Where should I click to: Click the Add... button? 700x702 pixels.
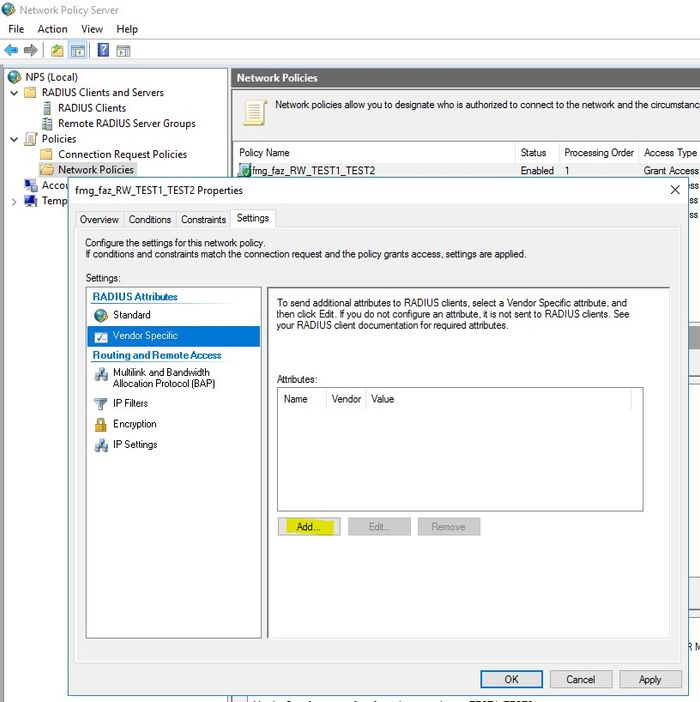point(309,527)
